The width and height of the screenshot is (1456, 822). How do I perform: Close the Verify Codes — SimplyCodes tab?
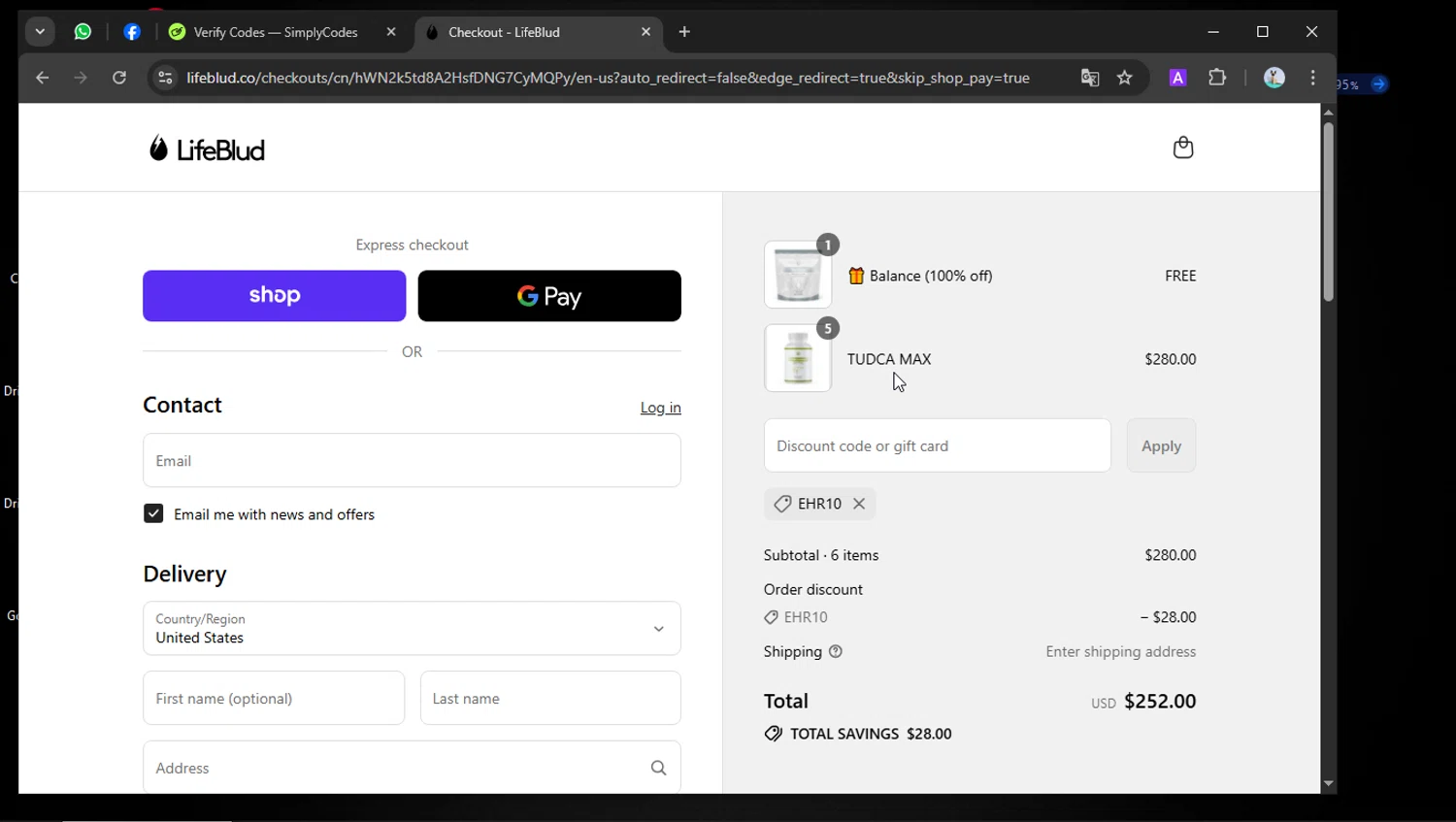click(x=391, y=32)
